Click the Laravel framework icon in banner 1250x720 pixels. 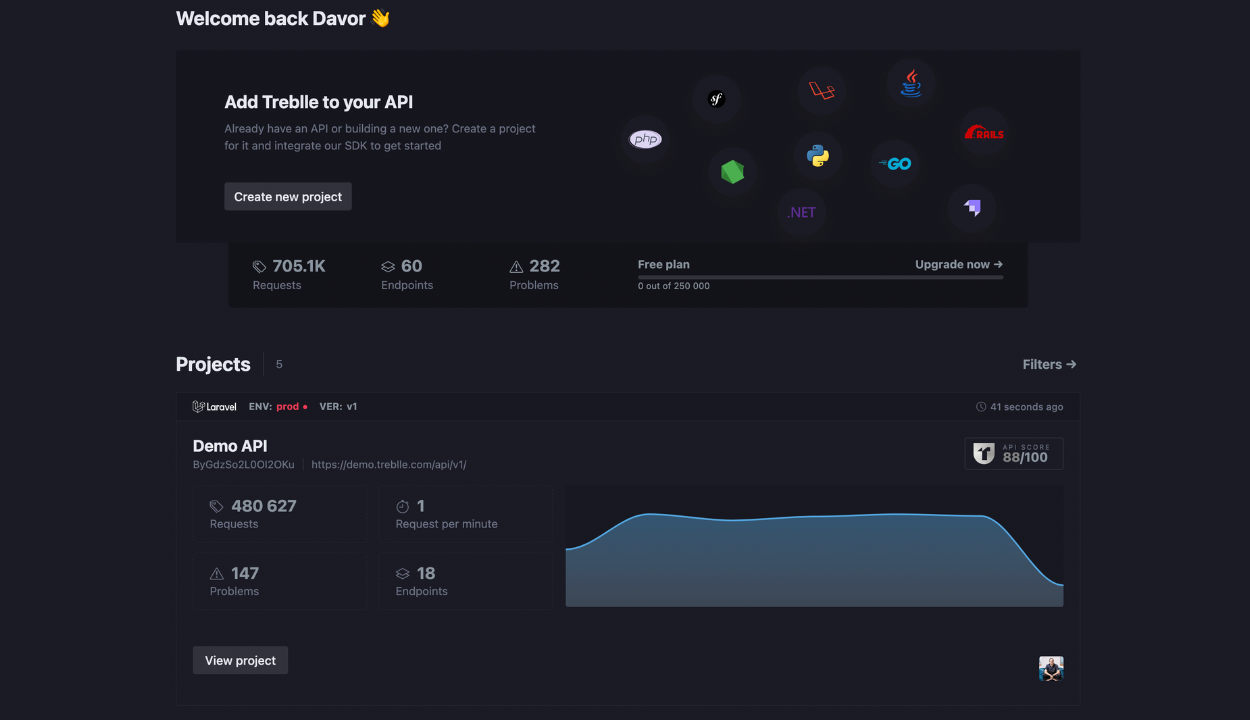click(x=822, y=91)
